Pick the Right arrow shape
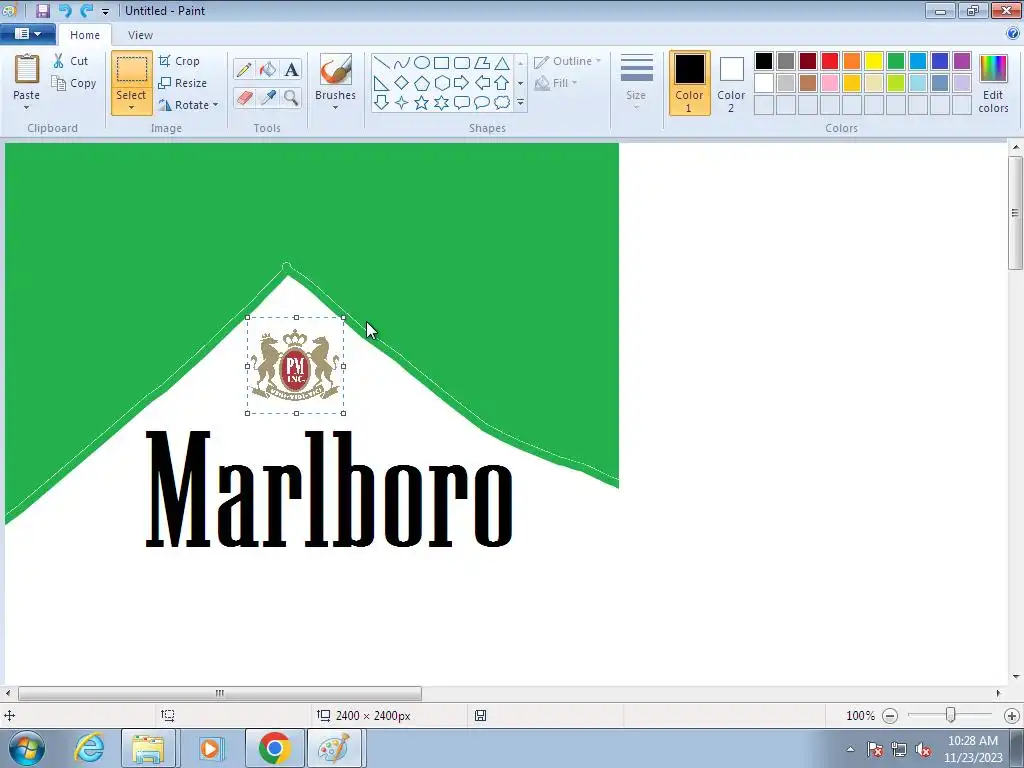This screenshot has height=768, width=1024. click(x=462, y=83)
